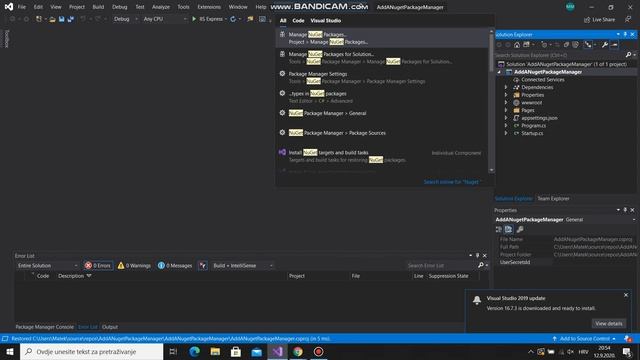Screen dimensions: 640x360
Task: Start debugging with green play icon
Action: pos(194,19)
